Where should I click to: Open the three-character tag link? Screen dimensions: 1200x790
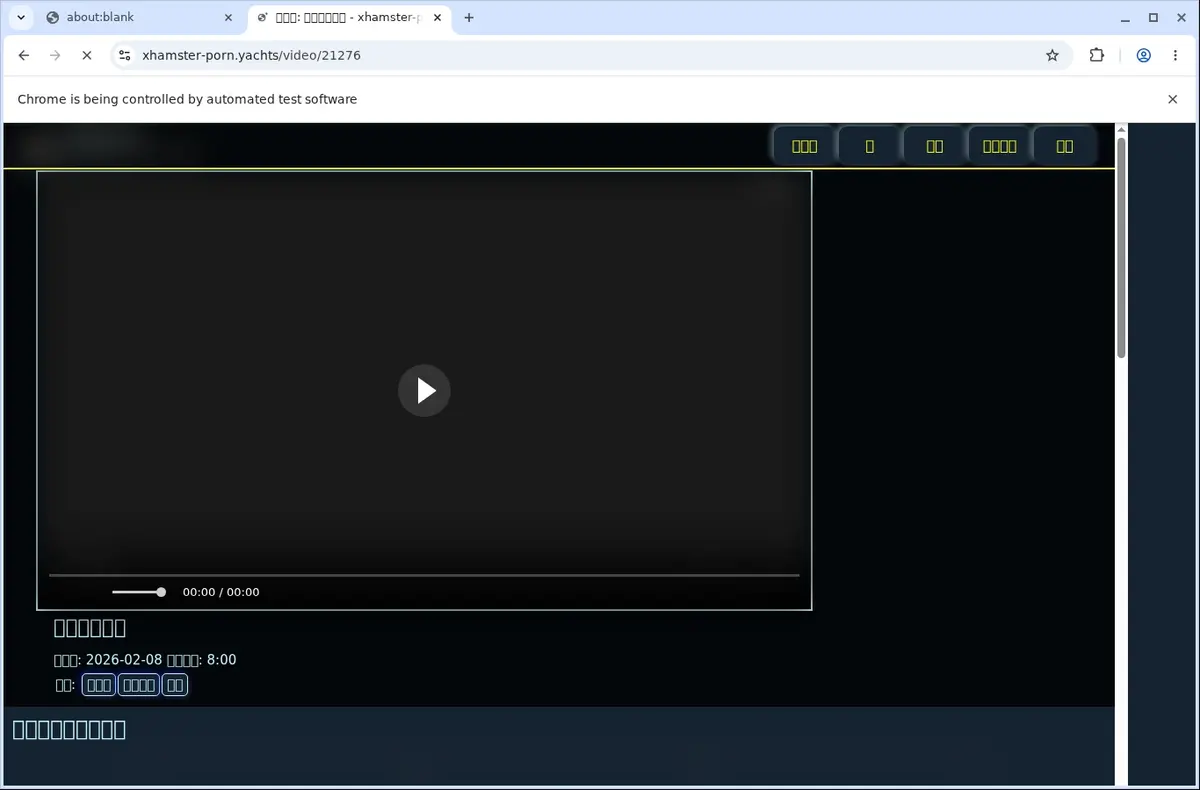pyautogui.click(x=98, y=685)
